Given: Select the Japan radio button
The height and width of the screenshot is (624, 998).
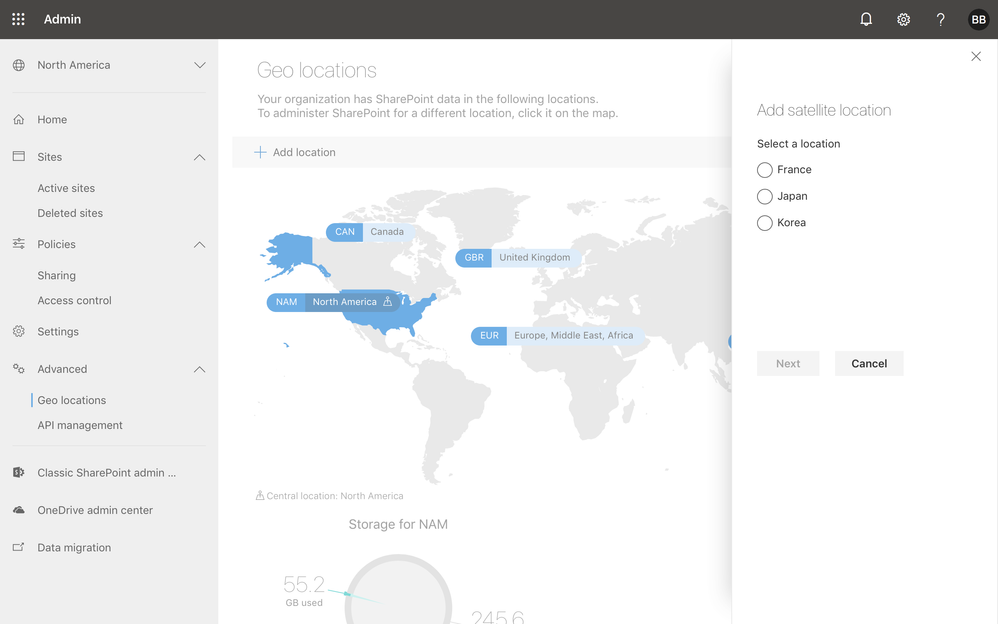Looking at the screenshot, I should click(x=764, y=196).
